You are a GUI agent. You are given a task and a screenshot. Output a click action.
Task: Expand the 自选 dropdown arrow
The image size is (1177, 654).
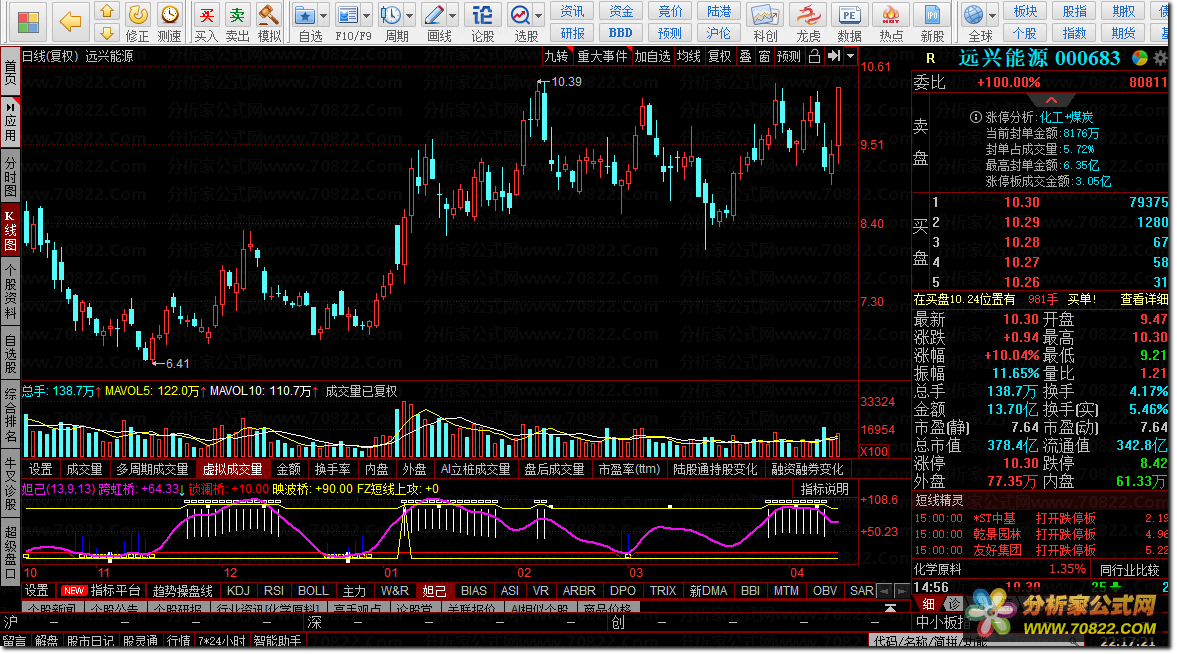coord(324,16)
